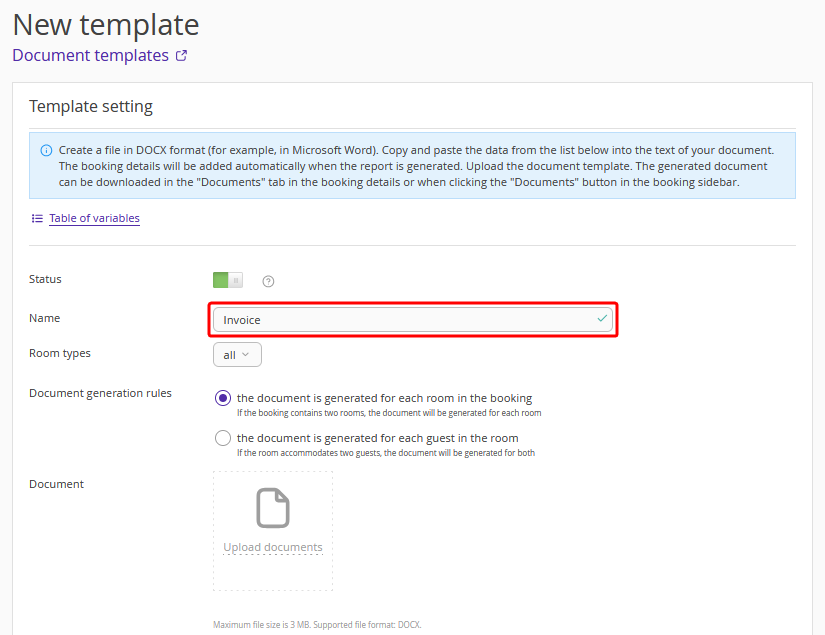Go to the Document templates link
Screen dimensions: 825x635
(90, 56)
